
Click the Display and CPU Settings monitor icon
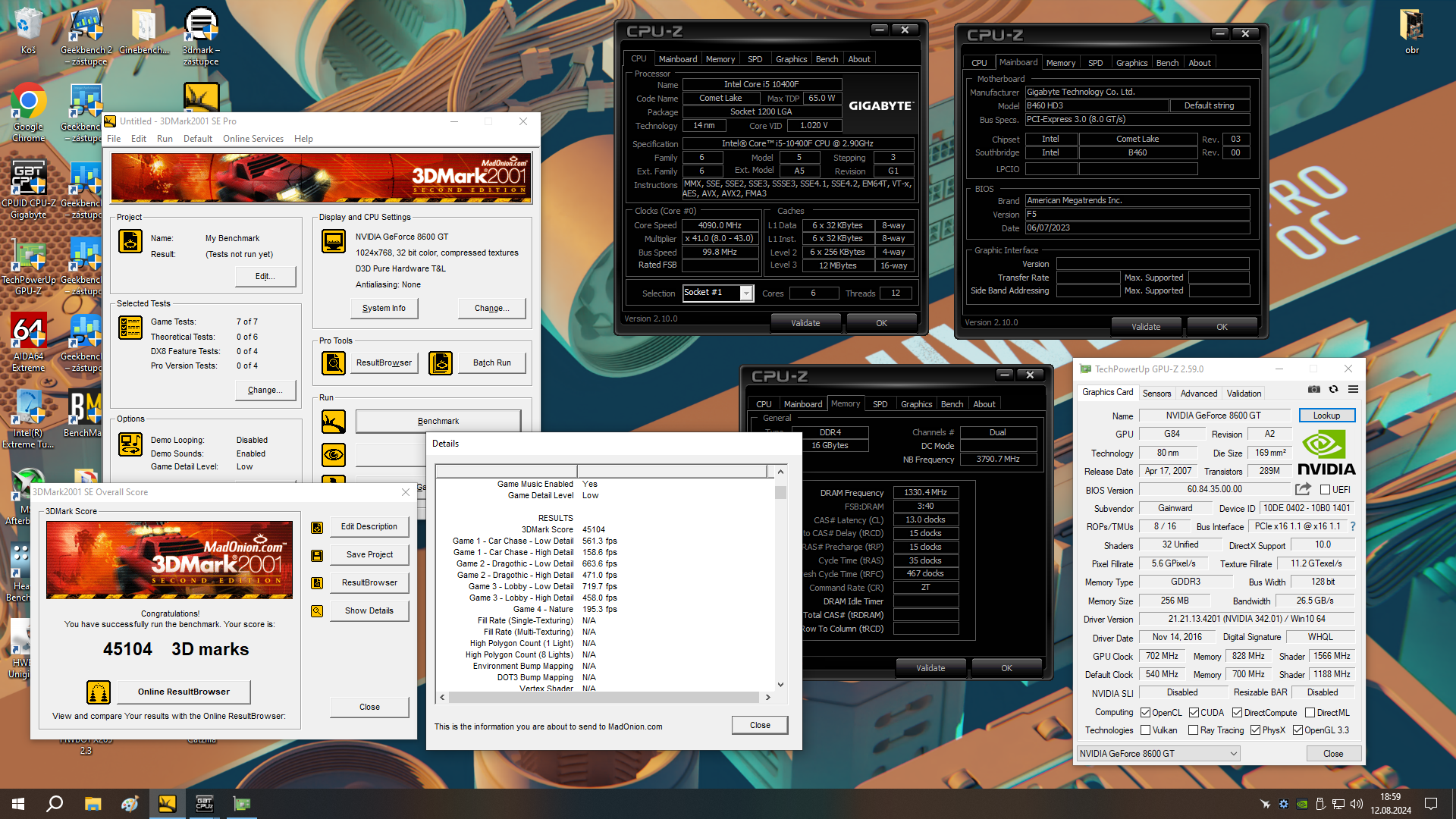(334, 241)
